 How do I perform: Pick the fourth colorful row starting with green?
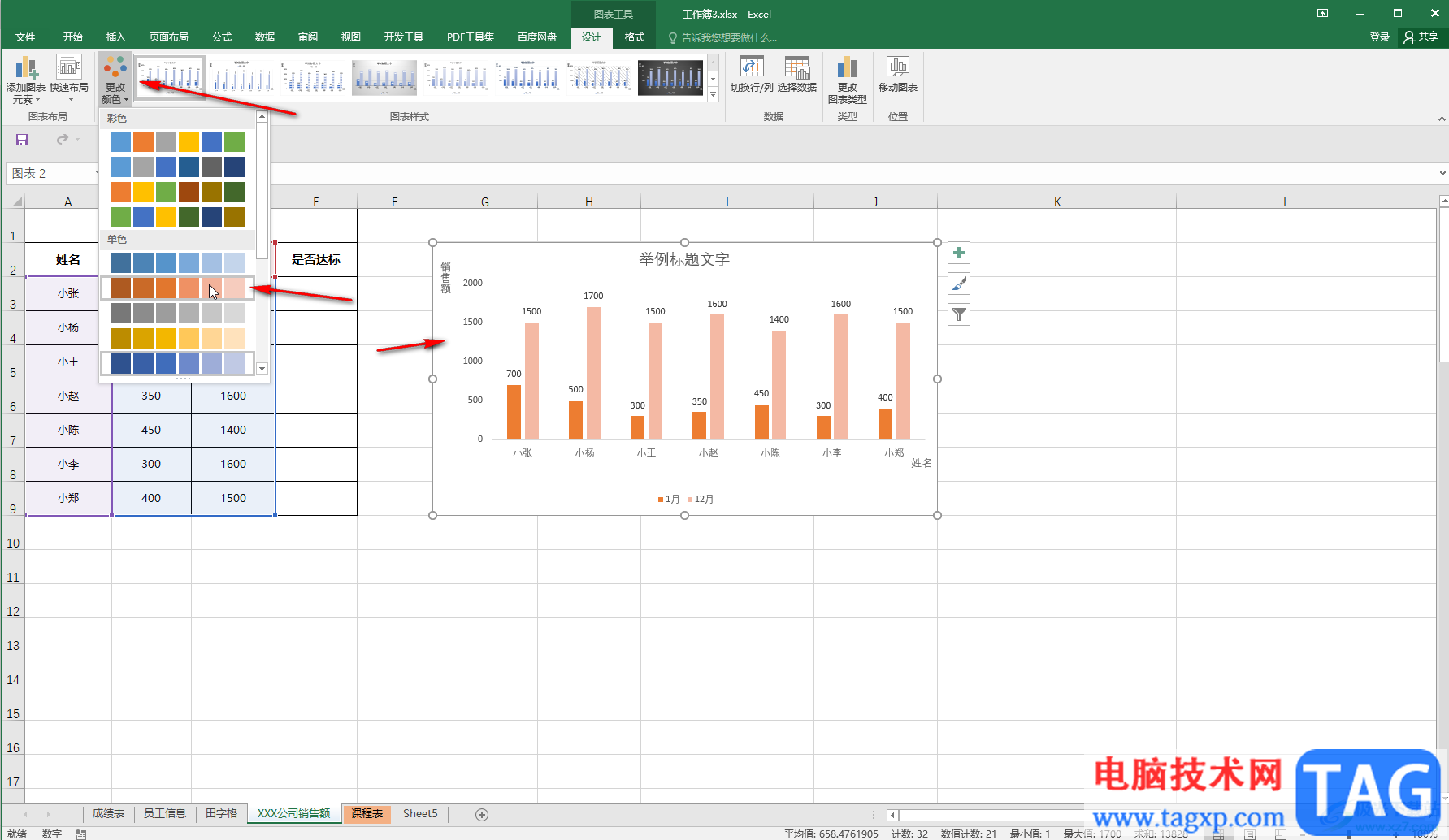pyautogui.click(x=177, y=217)
